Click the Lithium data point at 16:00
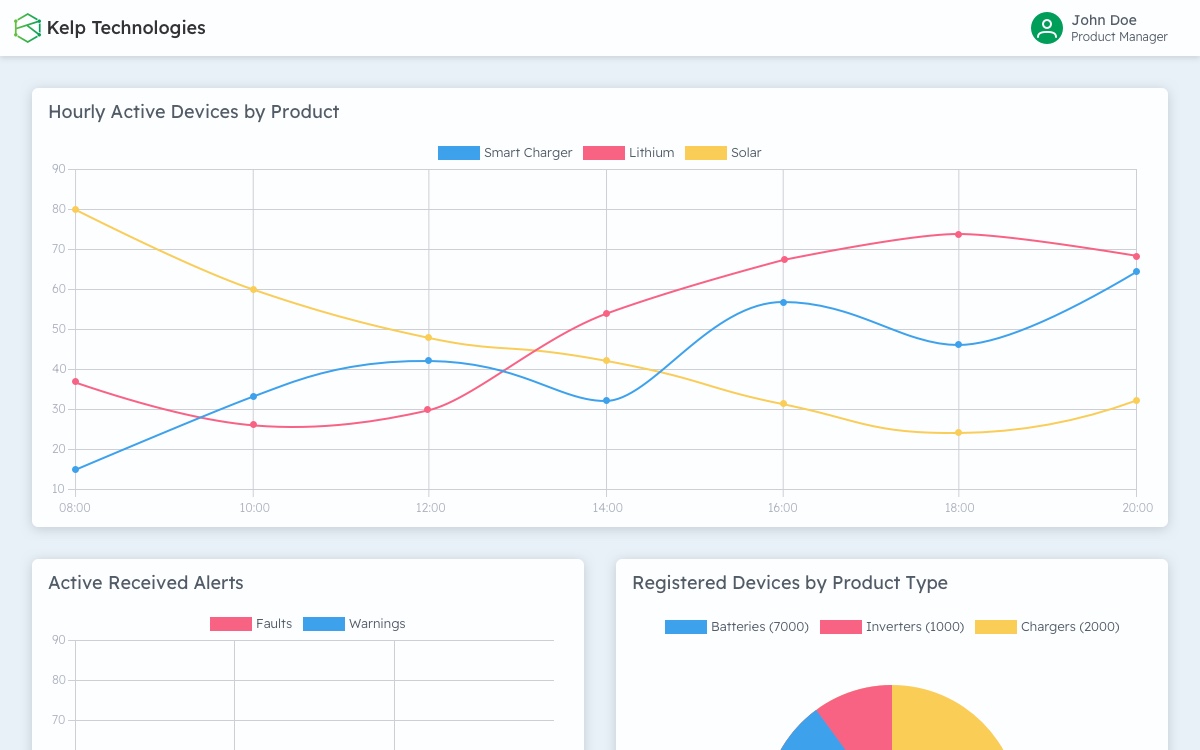1200x750 pixels. coord(783,259)
